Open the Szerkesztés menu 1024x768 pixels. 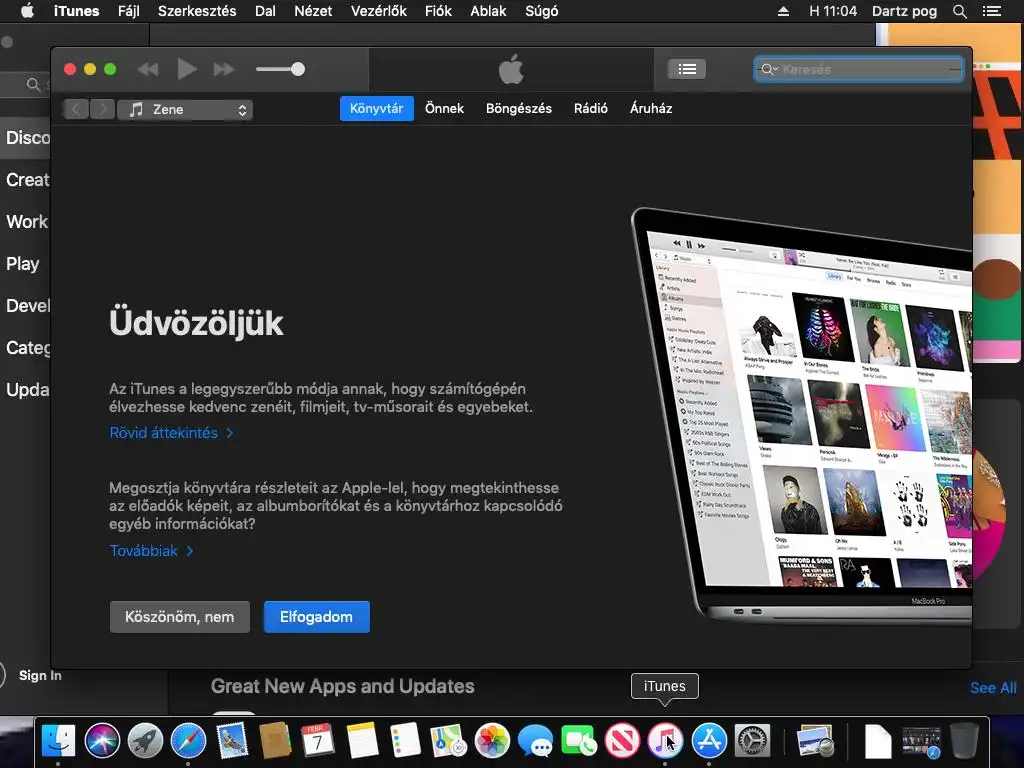click(197, 11)
